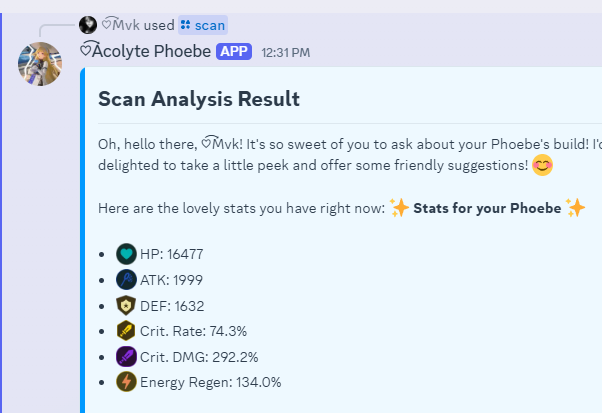Screen dimensions: 602x413
Task: Click the small Mvk user avatar
Action: 88,25
